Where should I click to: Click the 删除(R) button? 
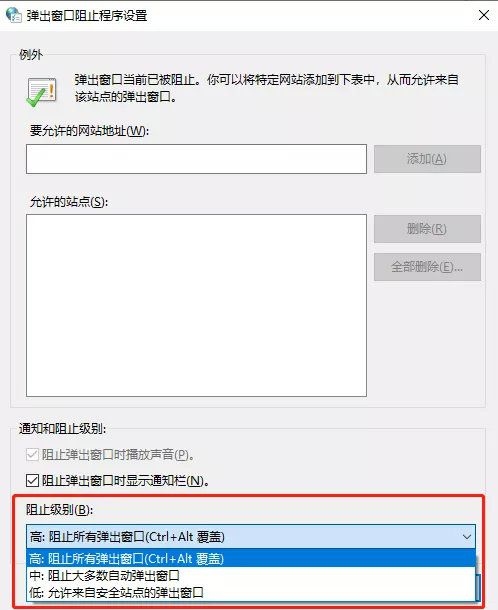[427, 229]
